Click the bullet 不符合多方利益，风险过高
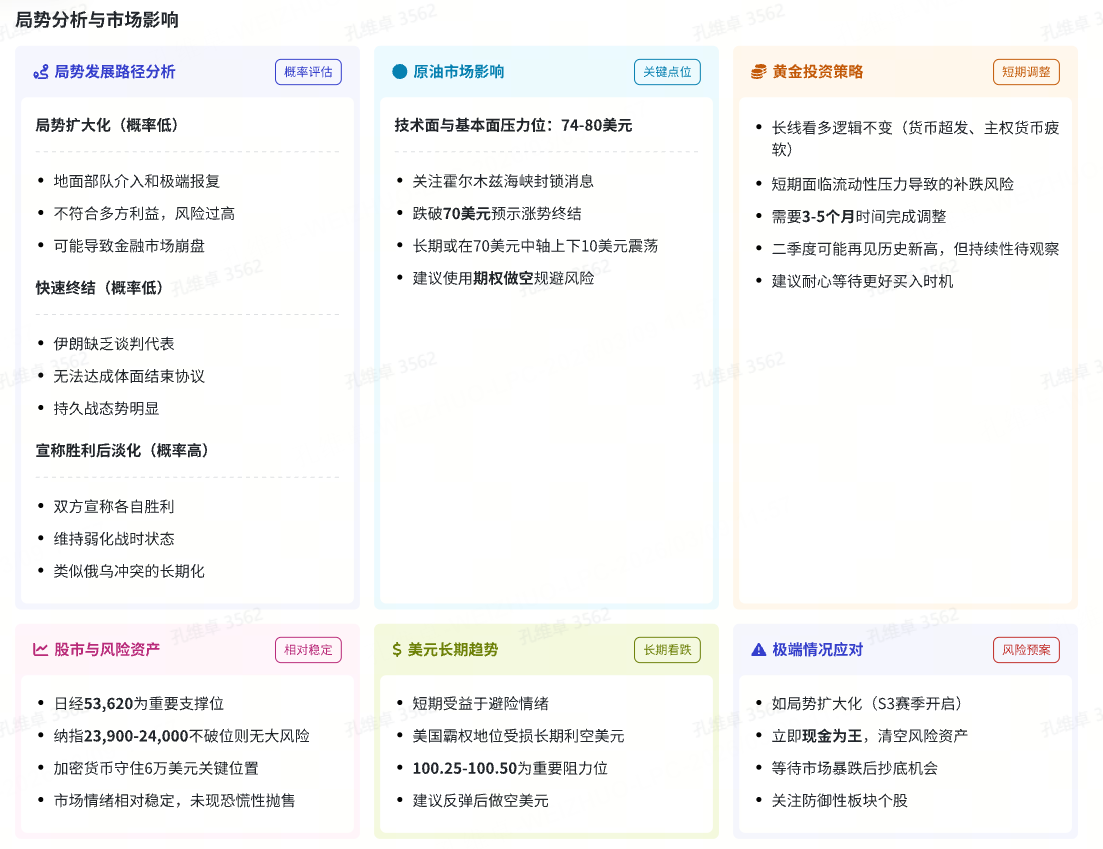Image resolution: width=1103 pixels, height=849 pixels. [x=144, y=214]
